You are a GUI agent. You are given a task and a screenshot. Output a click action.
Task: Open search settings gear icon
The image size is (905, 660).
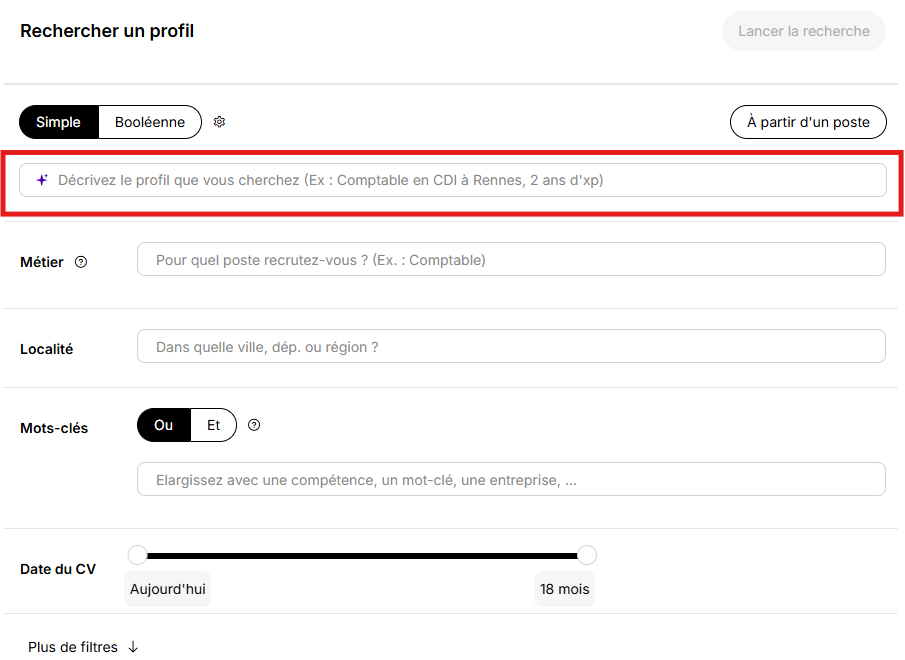coord(219,122)
